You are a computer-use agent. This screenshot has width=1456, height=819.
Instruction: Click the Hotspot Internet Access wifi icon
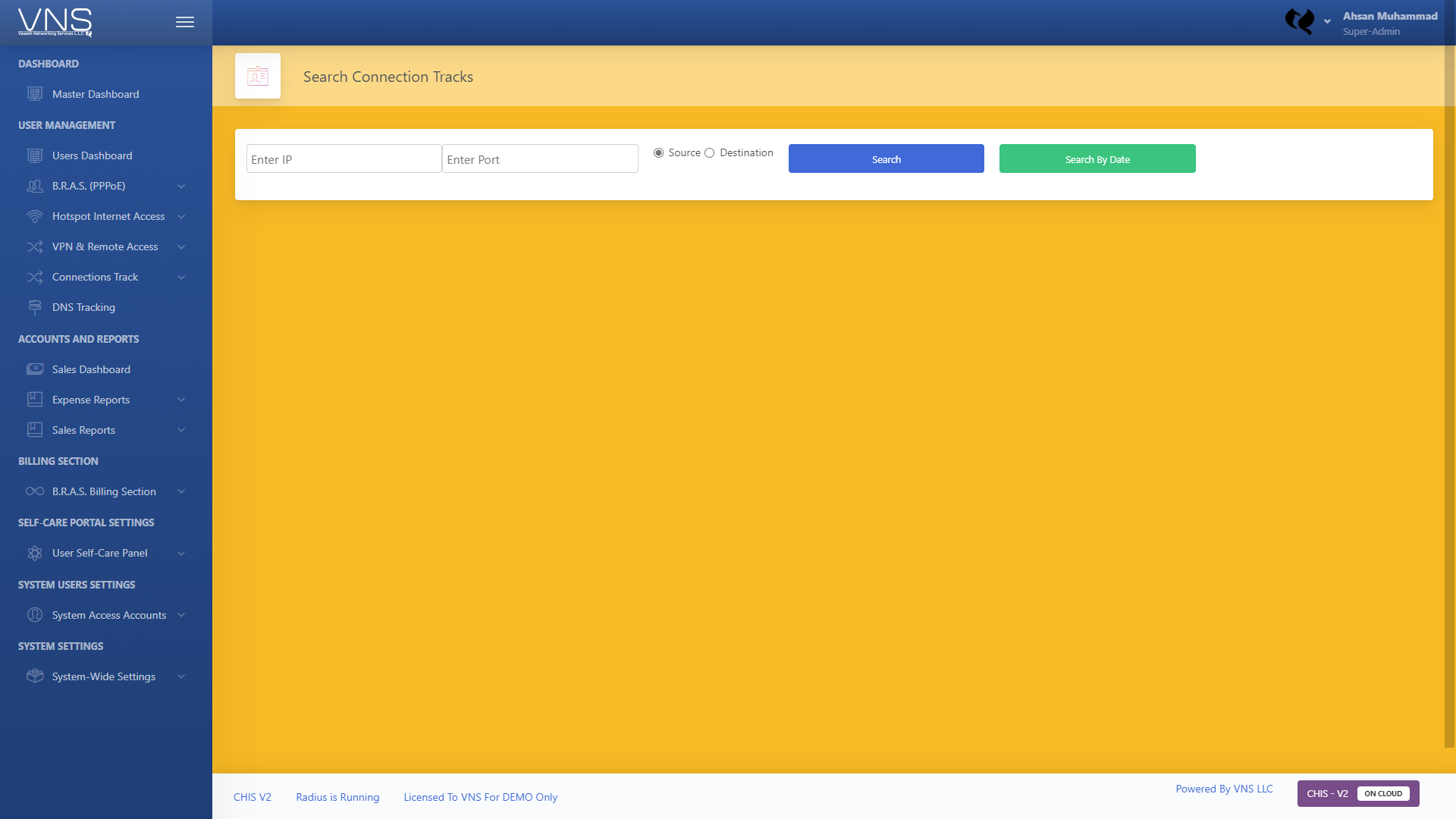(x=35, y=216)
